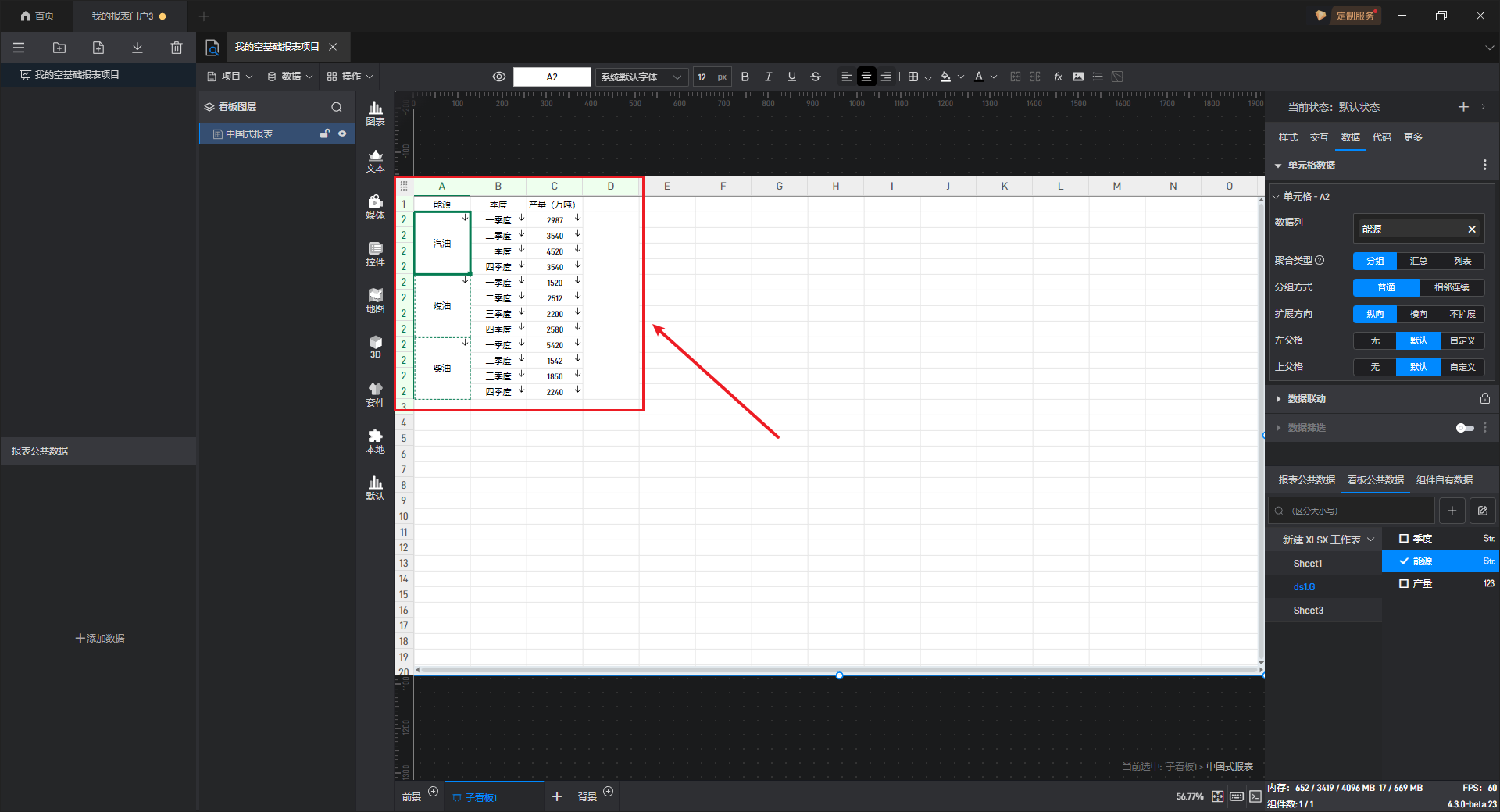The width and height of the screenshot is (1500, 812).
Task: Check the 季度 field checkbox
Action: pyautogui.click(x=1404, y=539)
